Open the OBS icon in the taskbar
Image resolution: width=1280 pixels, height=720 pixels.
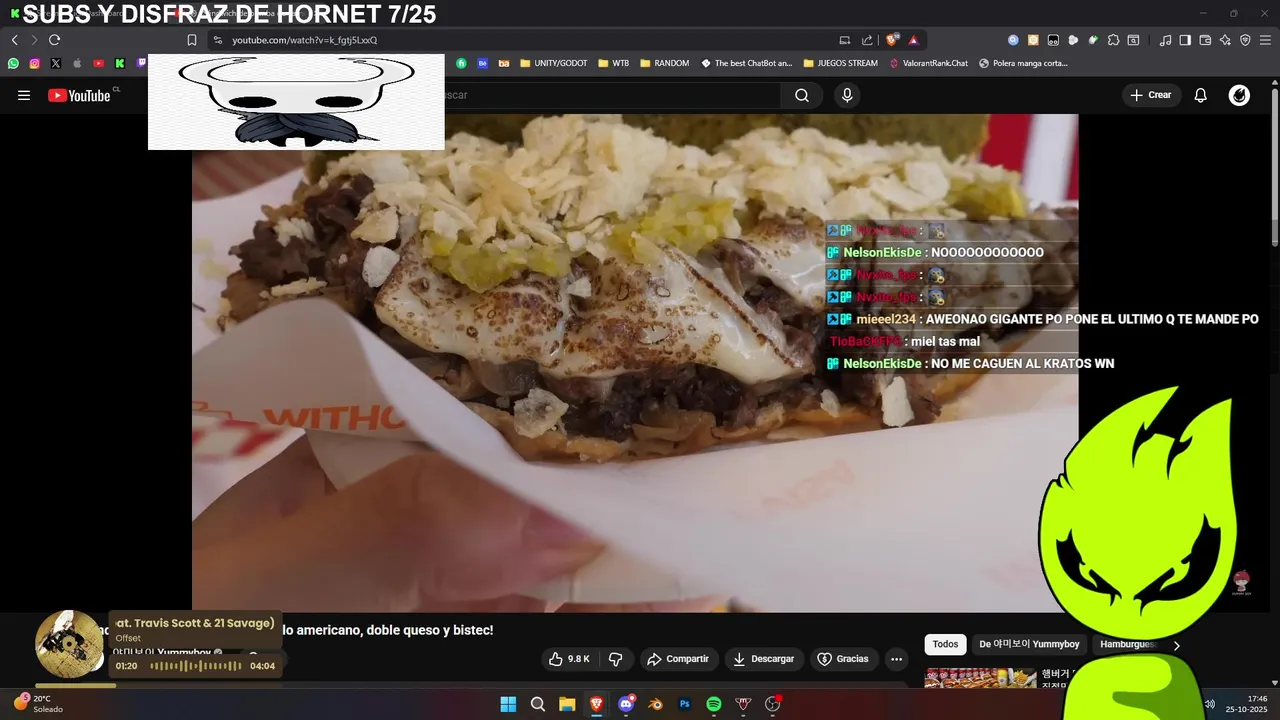pos(773,704)
